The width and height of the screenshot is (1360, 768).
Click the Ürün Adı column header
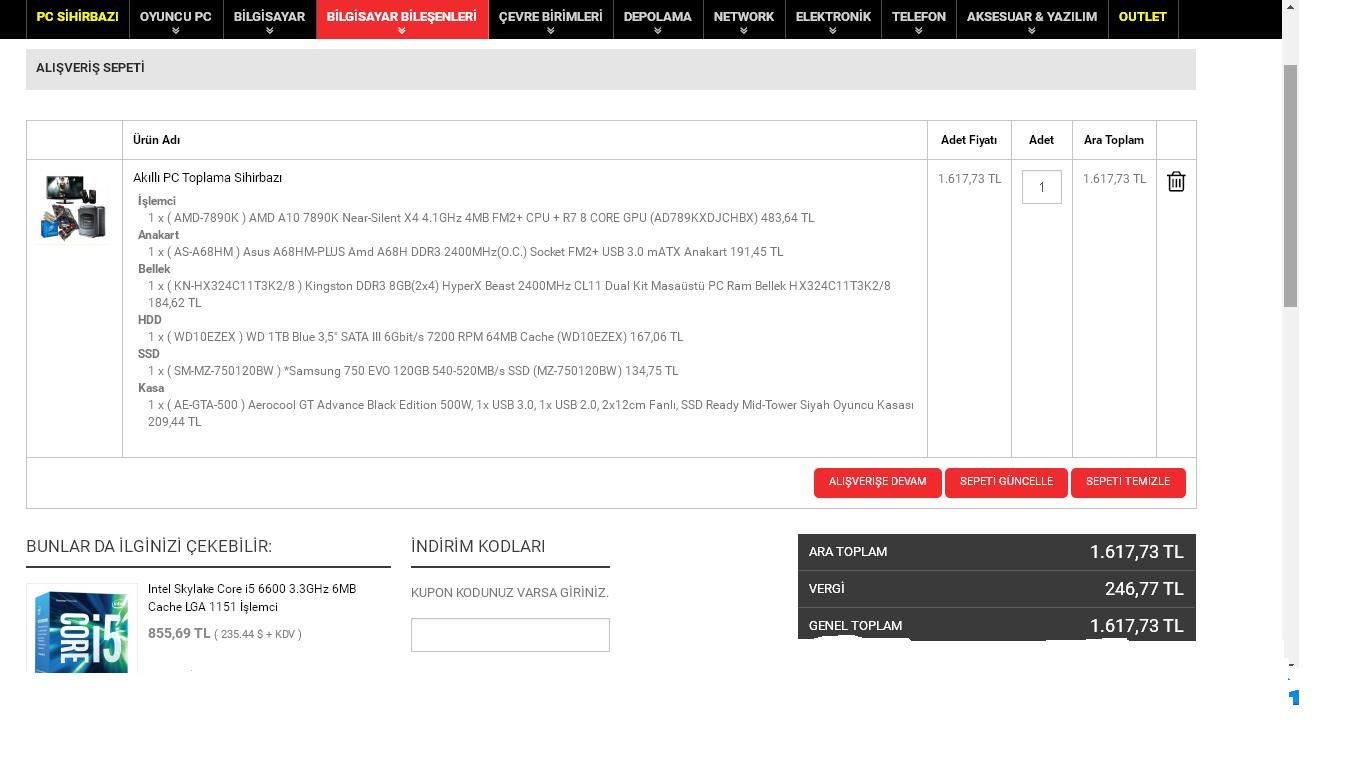156,140
